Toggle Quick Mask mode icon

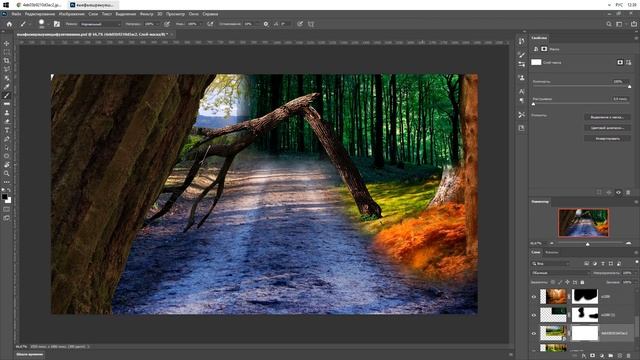pos(7,209)
